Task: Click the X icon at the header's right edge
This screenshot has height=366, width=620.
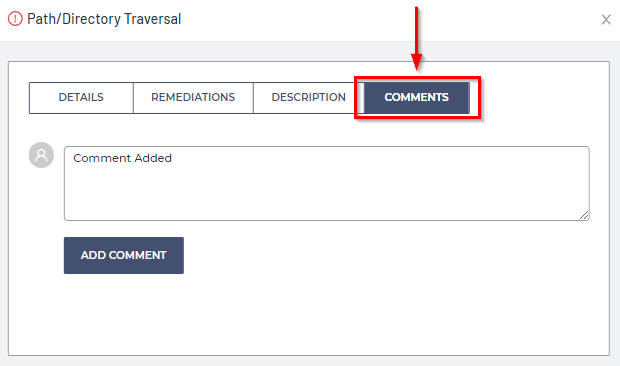Action: click(x=606, y=19)
